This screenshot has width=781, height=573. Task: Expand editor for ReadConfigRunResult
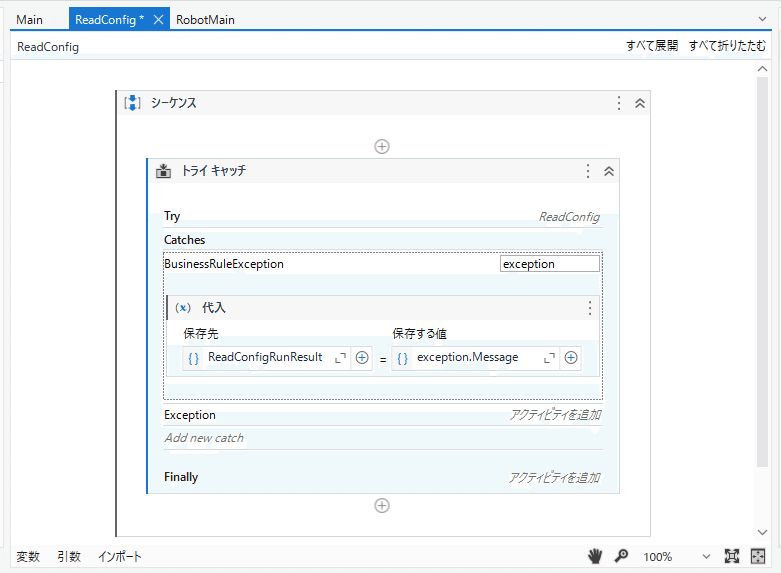[340, 358]
